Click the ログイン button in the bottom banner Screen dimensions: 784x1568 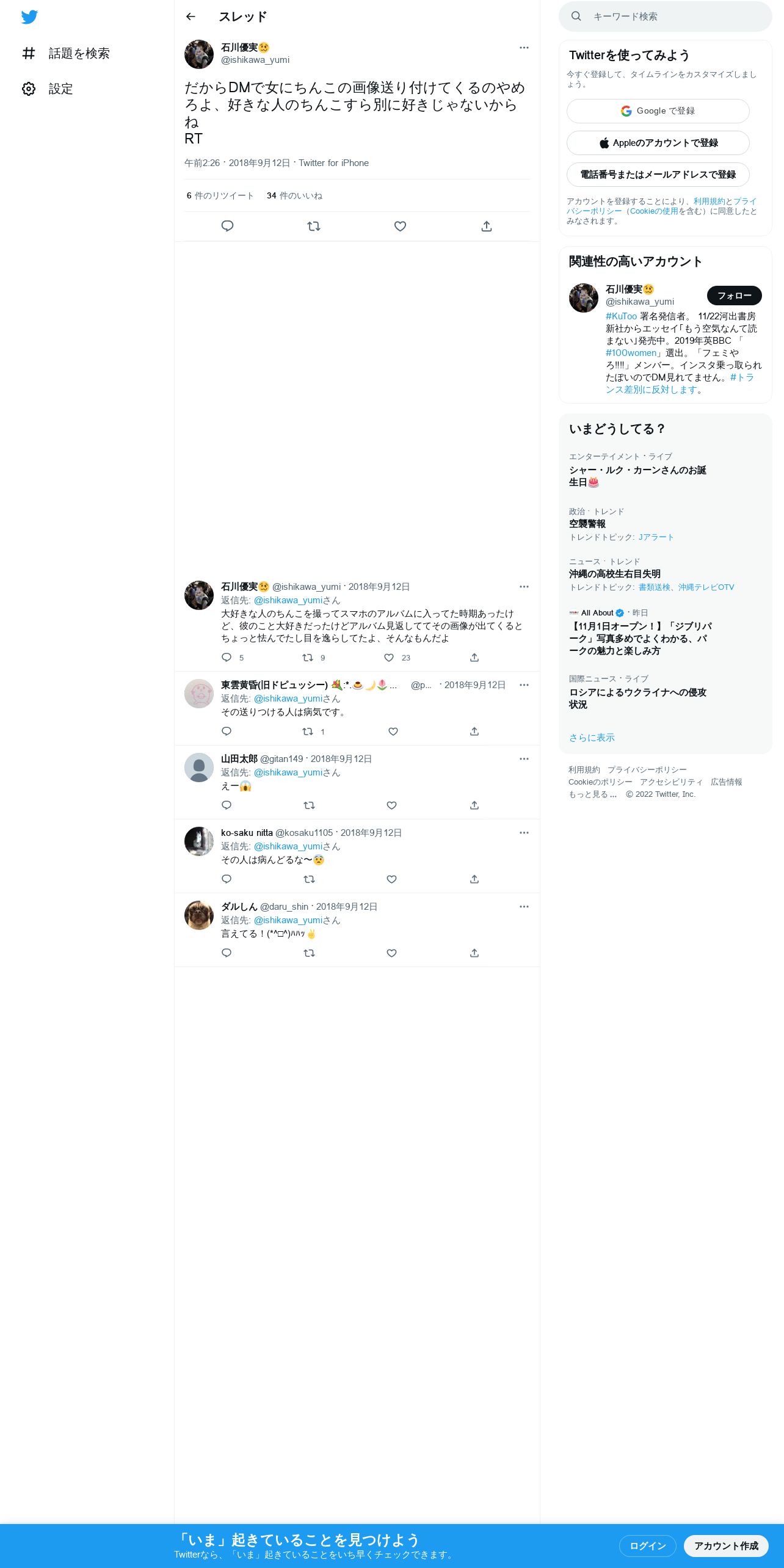(647, 1546)
